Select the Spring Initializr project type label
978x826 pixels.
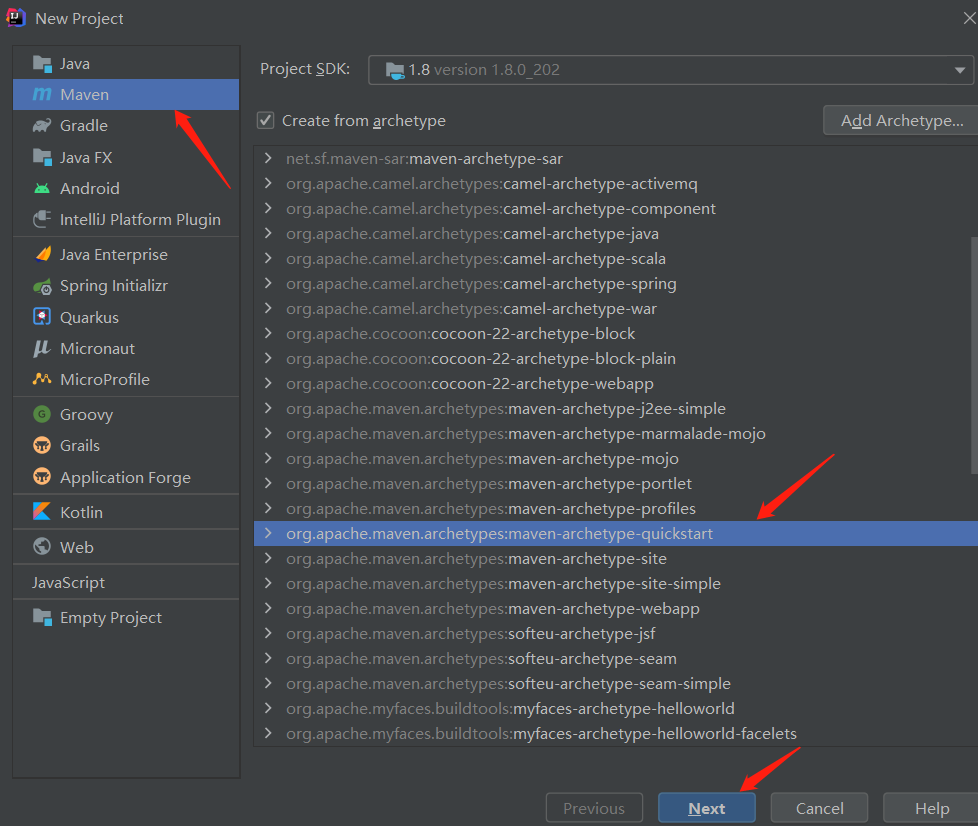114,286
